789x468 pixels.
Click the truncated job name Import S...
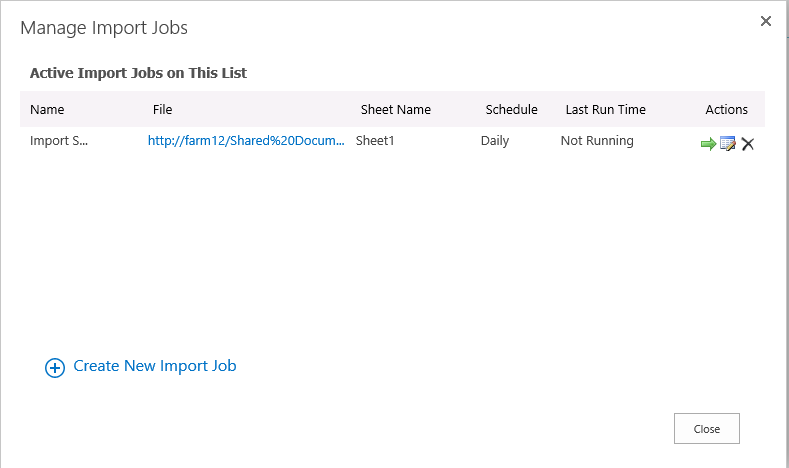(59, 140)
